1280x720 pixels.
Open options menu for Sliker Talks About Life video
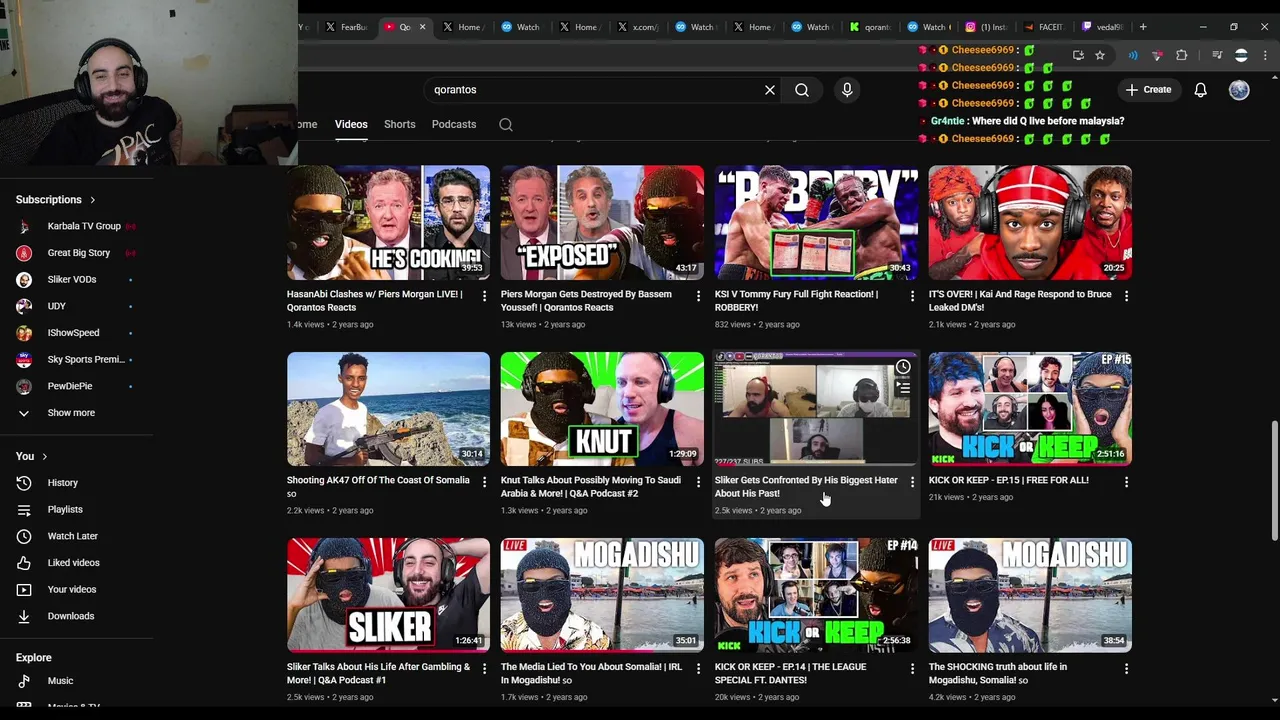click(x=484, y=668)
